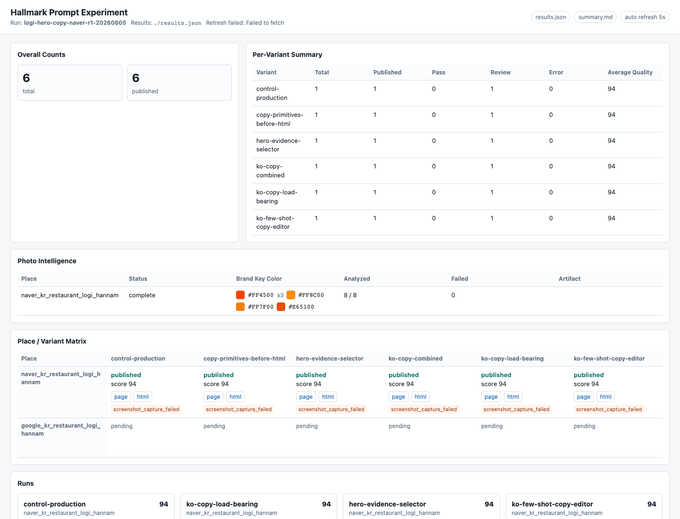This screenshot has width=680, height=519.
Task: Click the Refresh failed: Failed to fetch message
Action: (245, 23)
